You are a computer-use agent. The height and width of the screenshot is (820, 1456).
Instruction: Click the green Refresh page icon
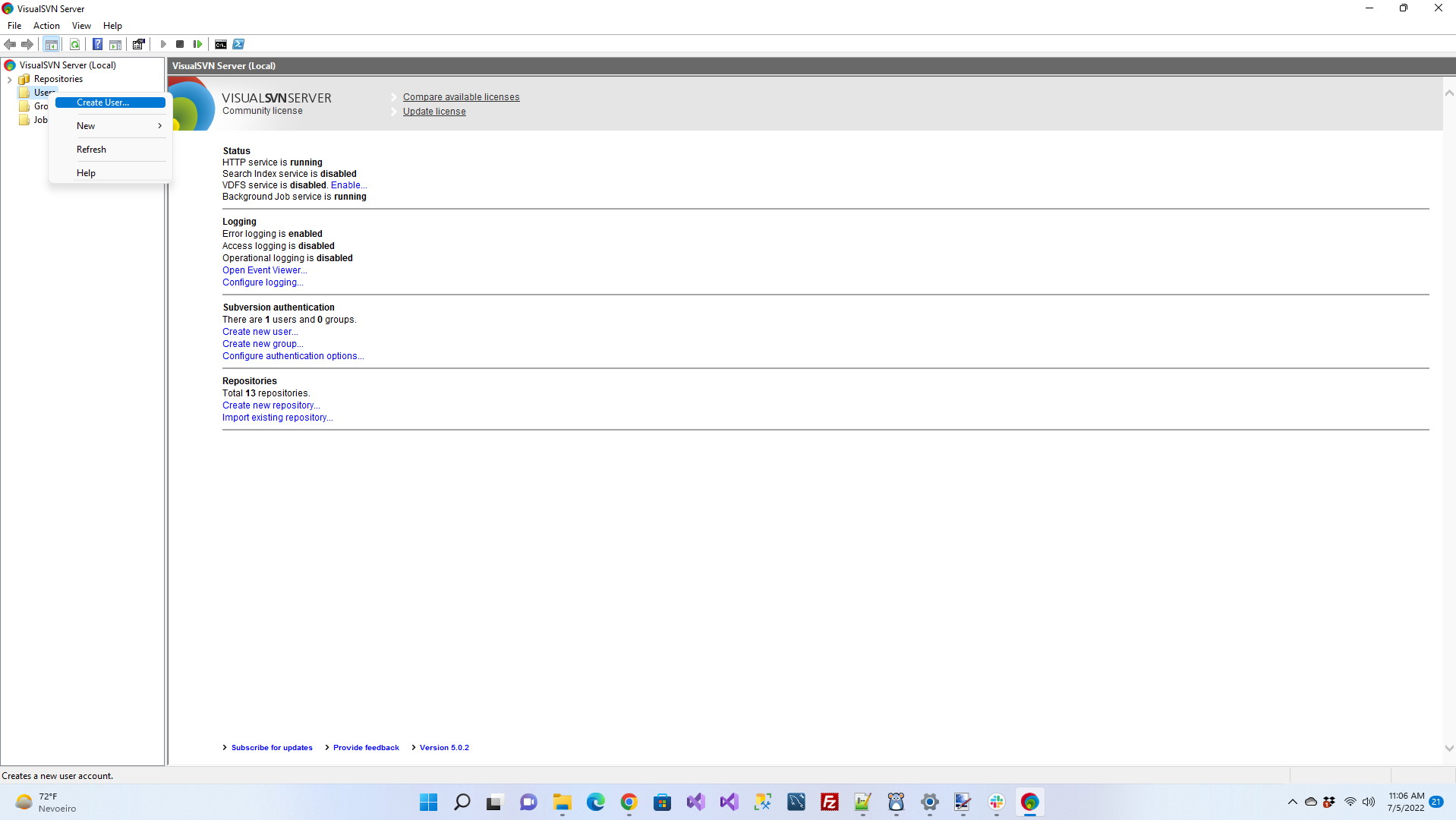74,44
